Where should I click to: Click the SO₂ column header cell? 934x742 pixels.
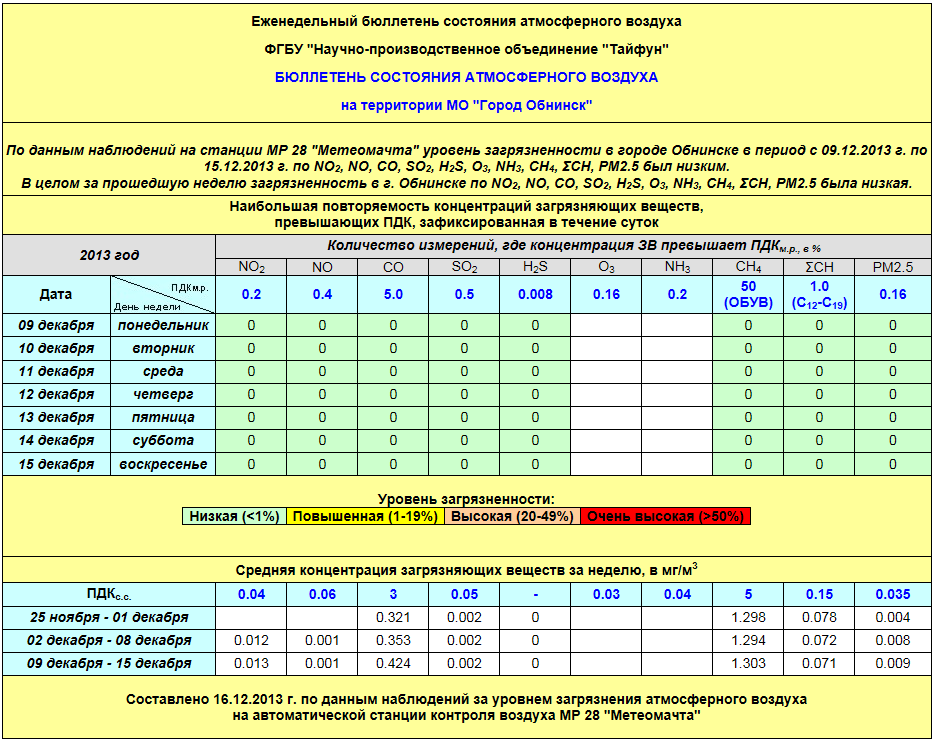click(x=464, y=267)
